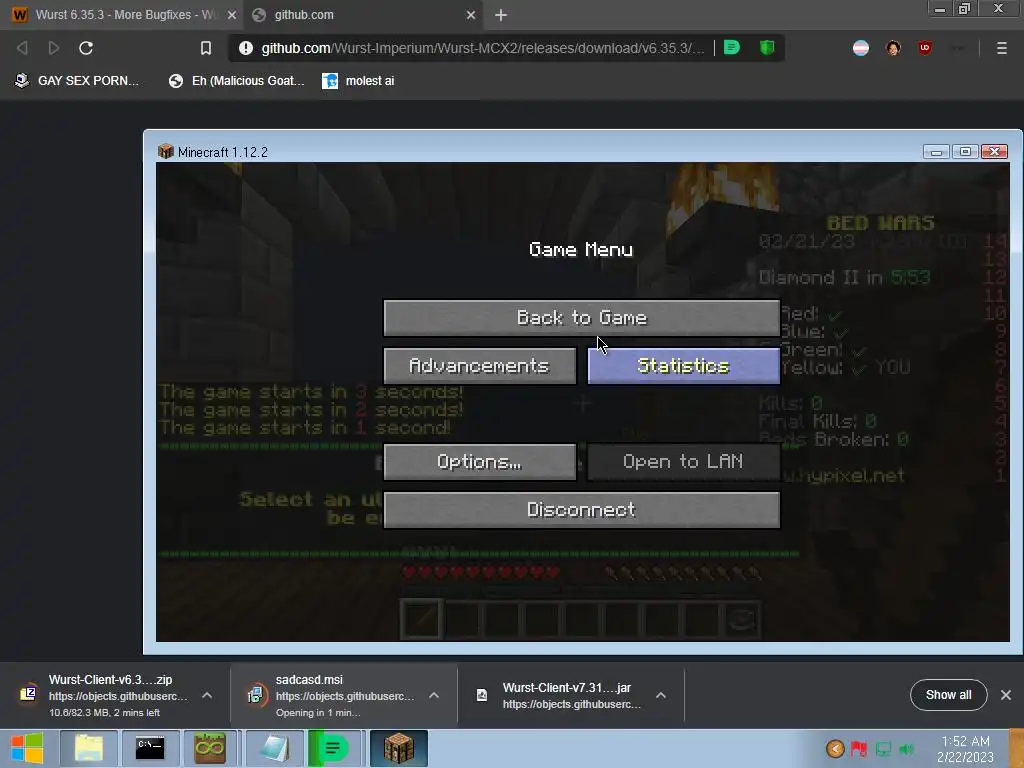
Task: Show hidden tray icons with orange arrow
Action: (835, 748)
